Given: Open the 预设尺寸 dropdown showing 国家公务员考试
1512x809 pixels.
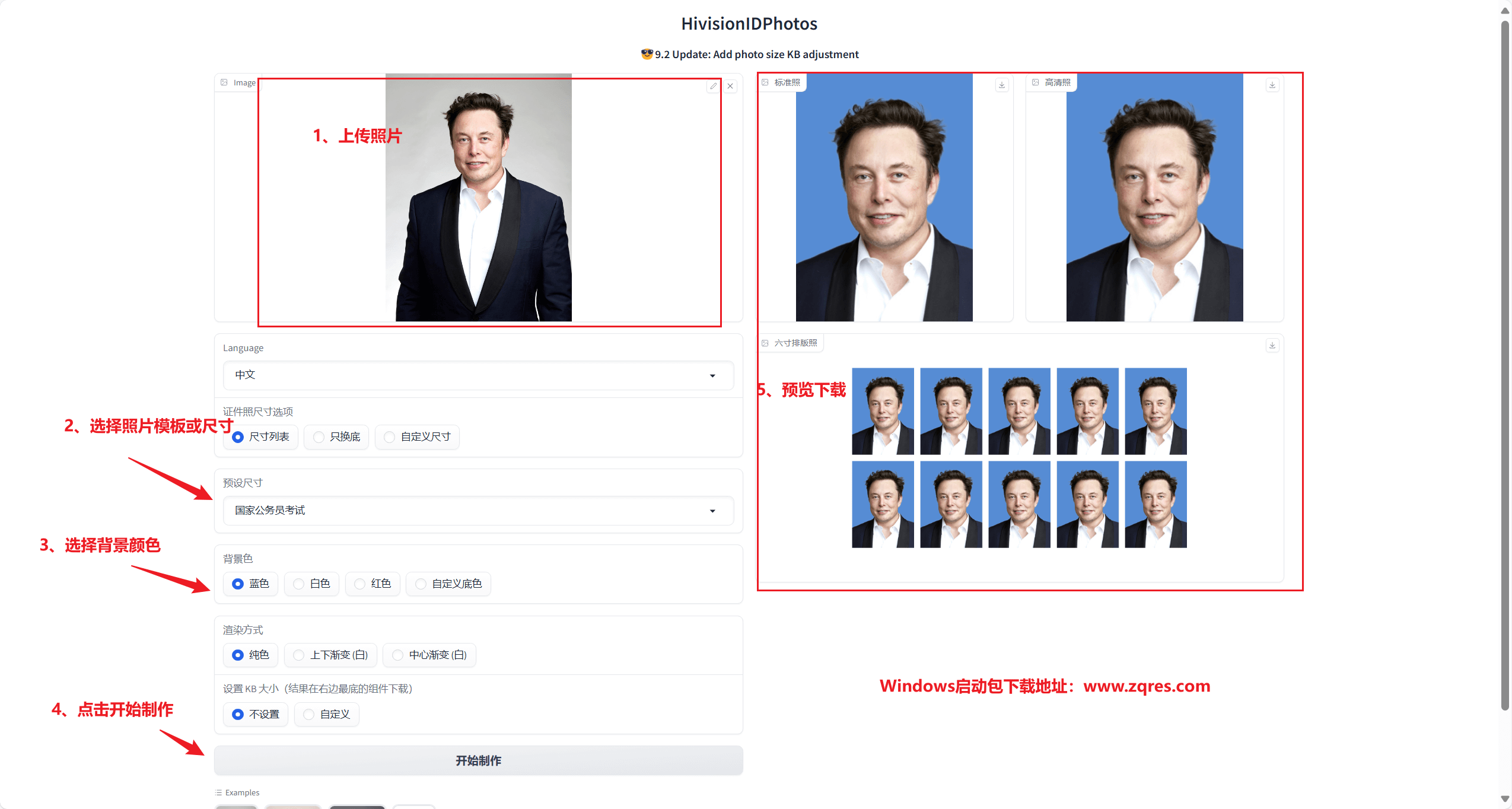Looking at the screenshot, I should point(478,511).
